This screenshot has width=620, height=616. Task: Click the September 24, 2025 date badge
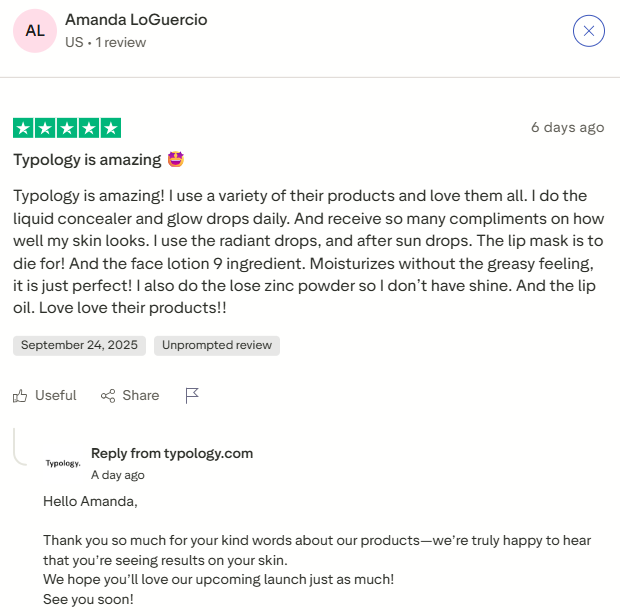click(80, 345)
